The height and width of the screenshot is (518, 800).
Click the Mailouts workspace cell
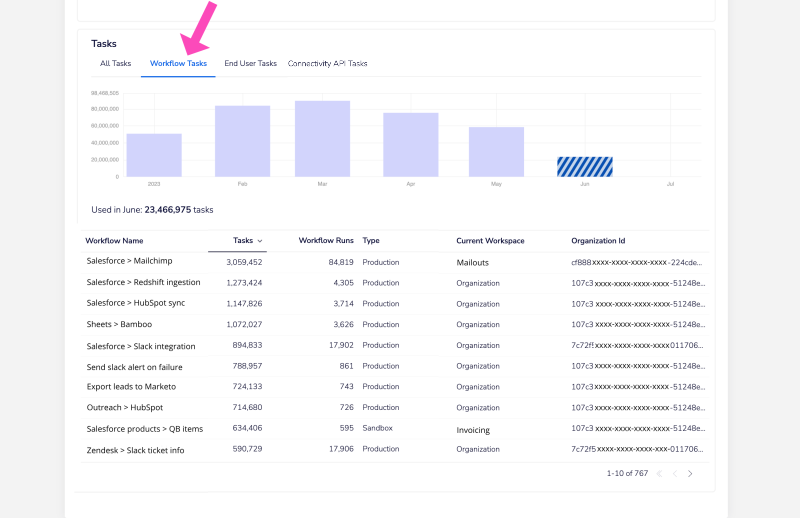pyautogui.click(x=472, y=263)
